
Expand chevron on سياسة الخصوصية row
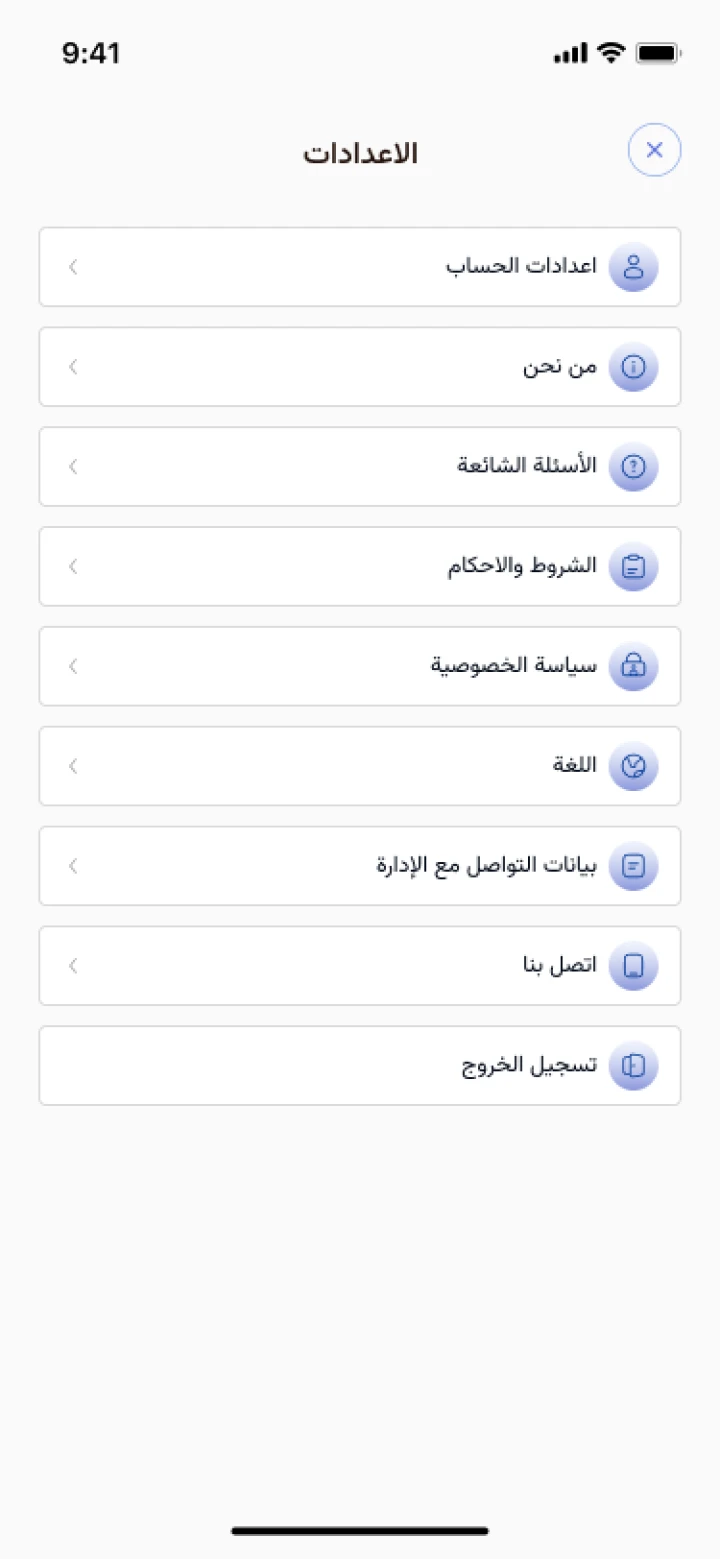coord(73,667)
